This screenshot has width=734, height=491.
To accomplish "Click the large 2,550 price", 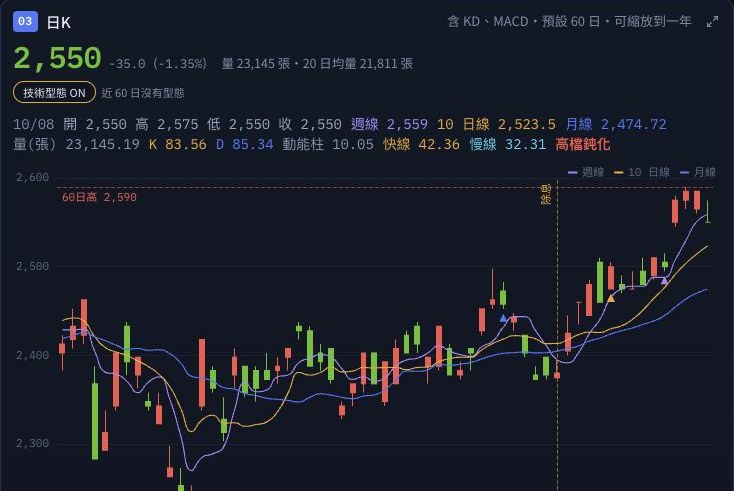I will [x=57, y=59].
